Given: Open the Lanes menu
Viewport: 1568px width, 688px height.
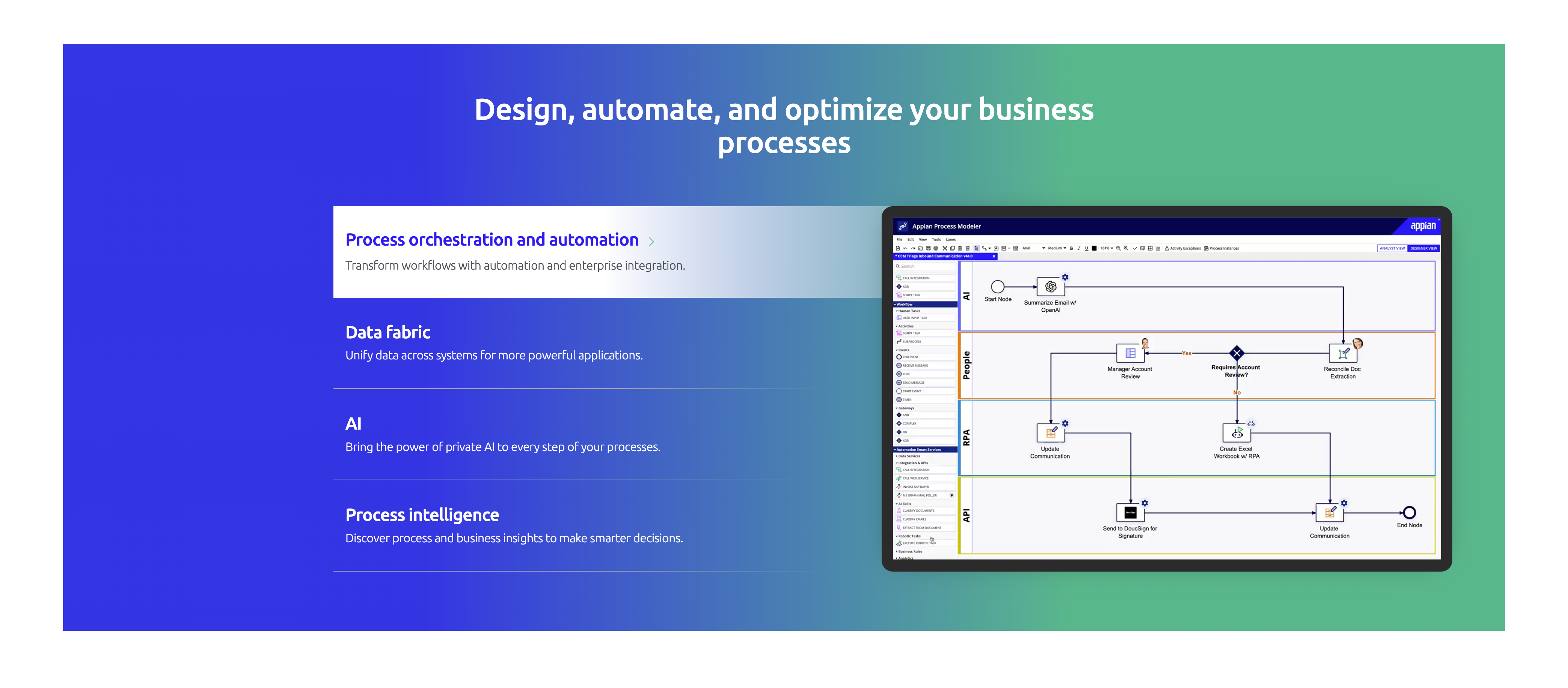Looking at the screenshot, I should (x=951, y=240).
